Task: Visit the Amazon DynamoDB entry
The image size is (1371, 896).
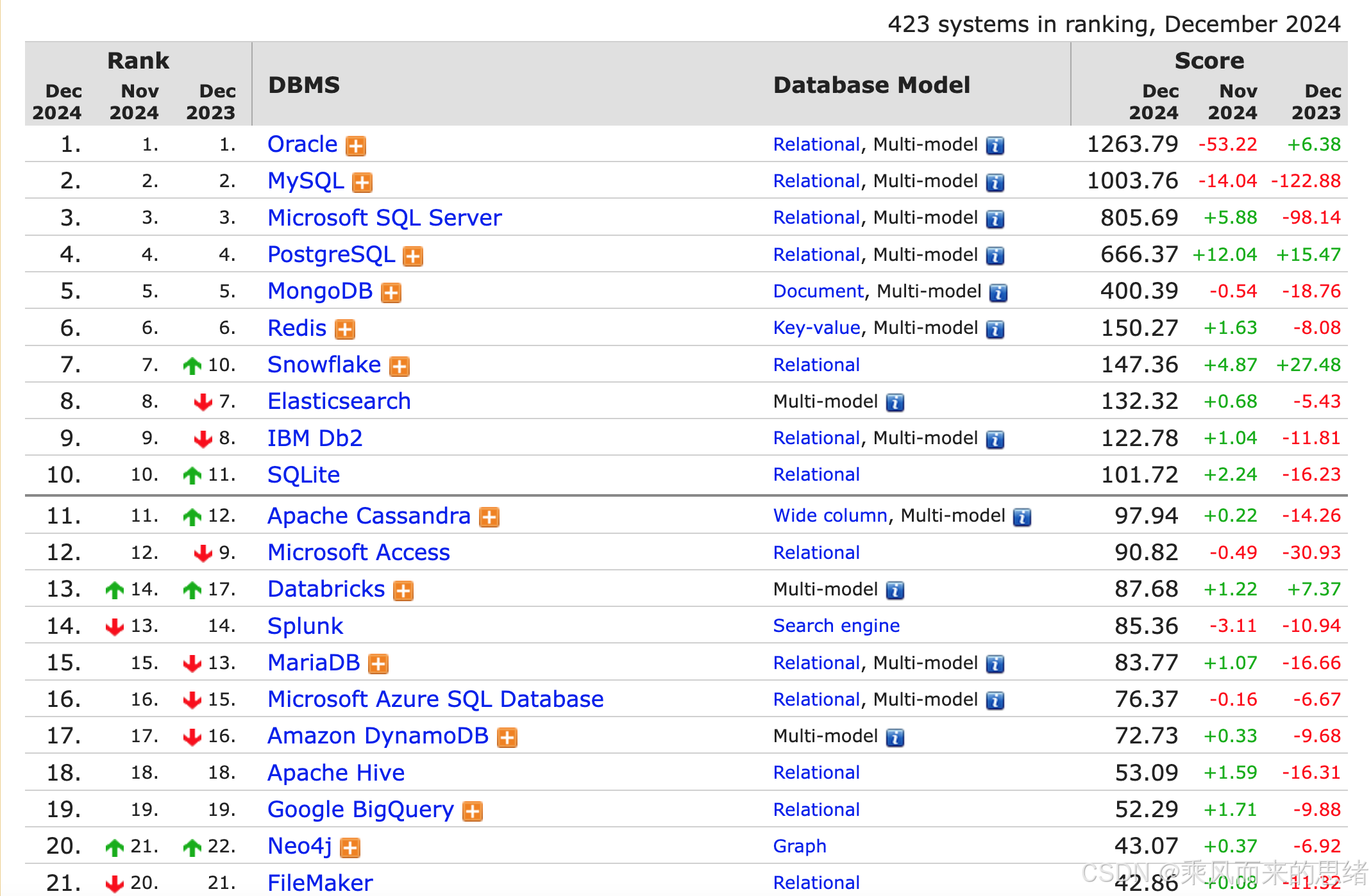Action: (378, 736)
